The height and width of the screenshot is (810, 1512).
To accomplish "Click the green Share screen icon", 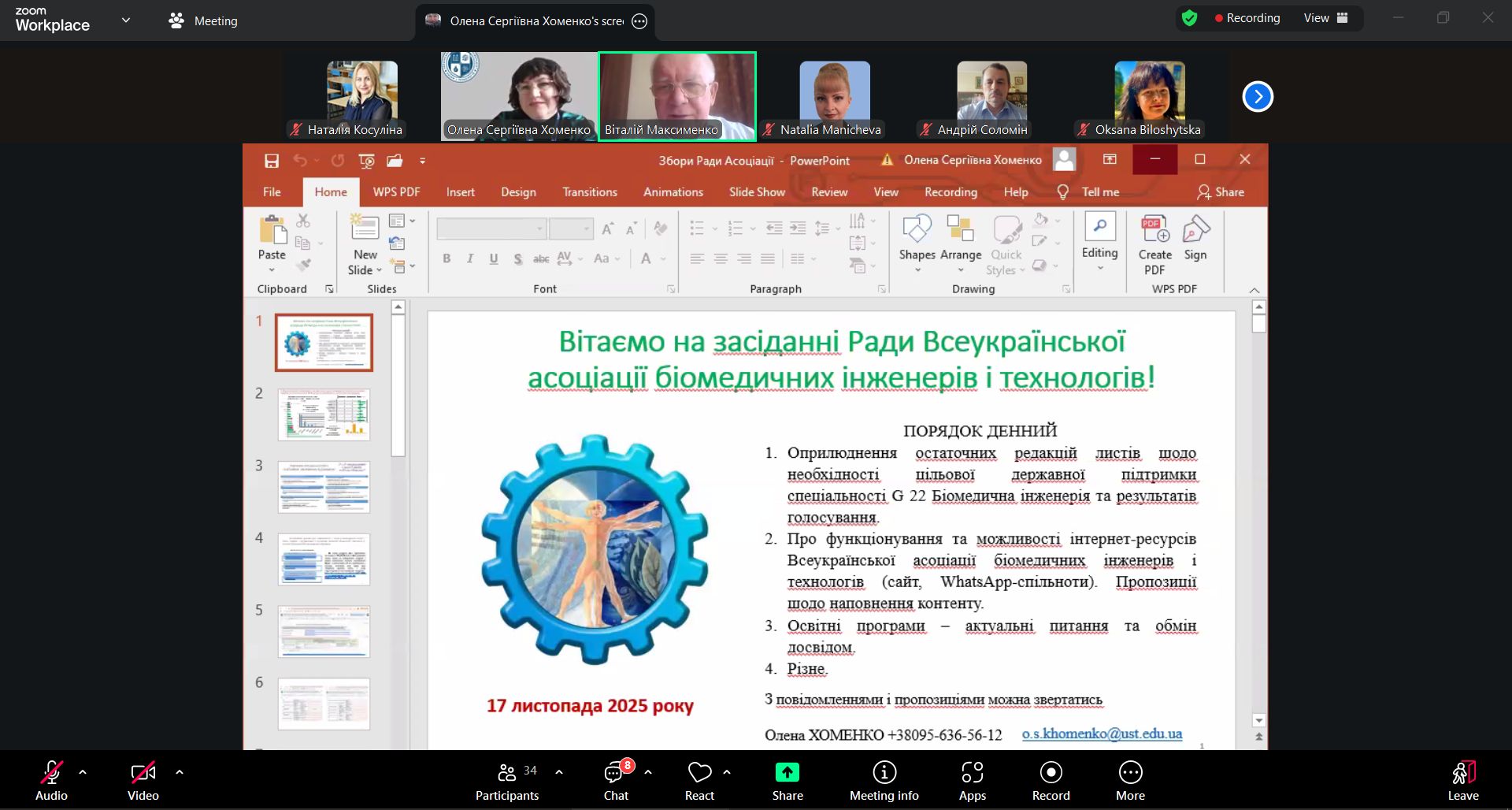I will [x=787, y=772].
